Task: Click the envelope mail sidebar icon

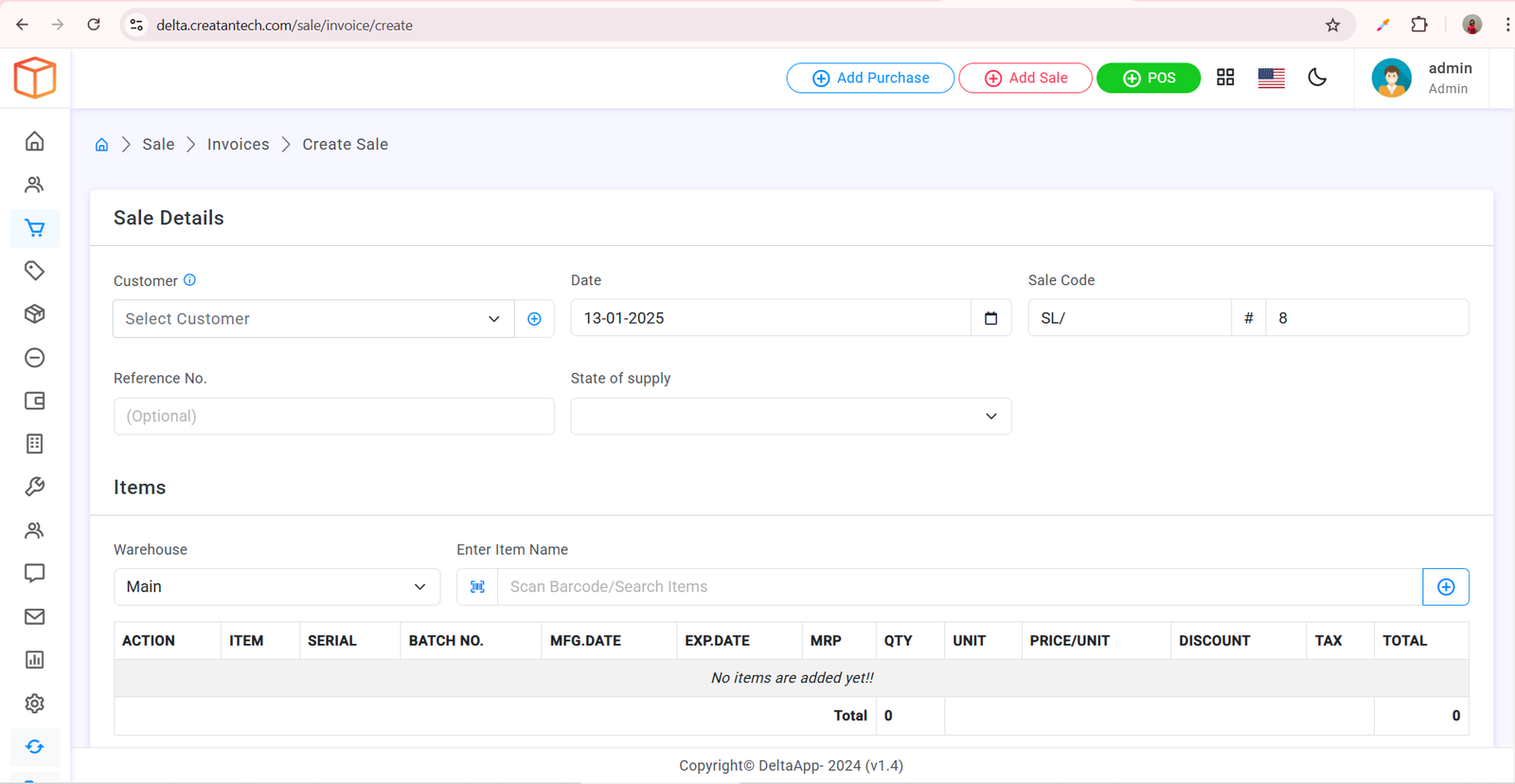Action: pos(35,616)
